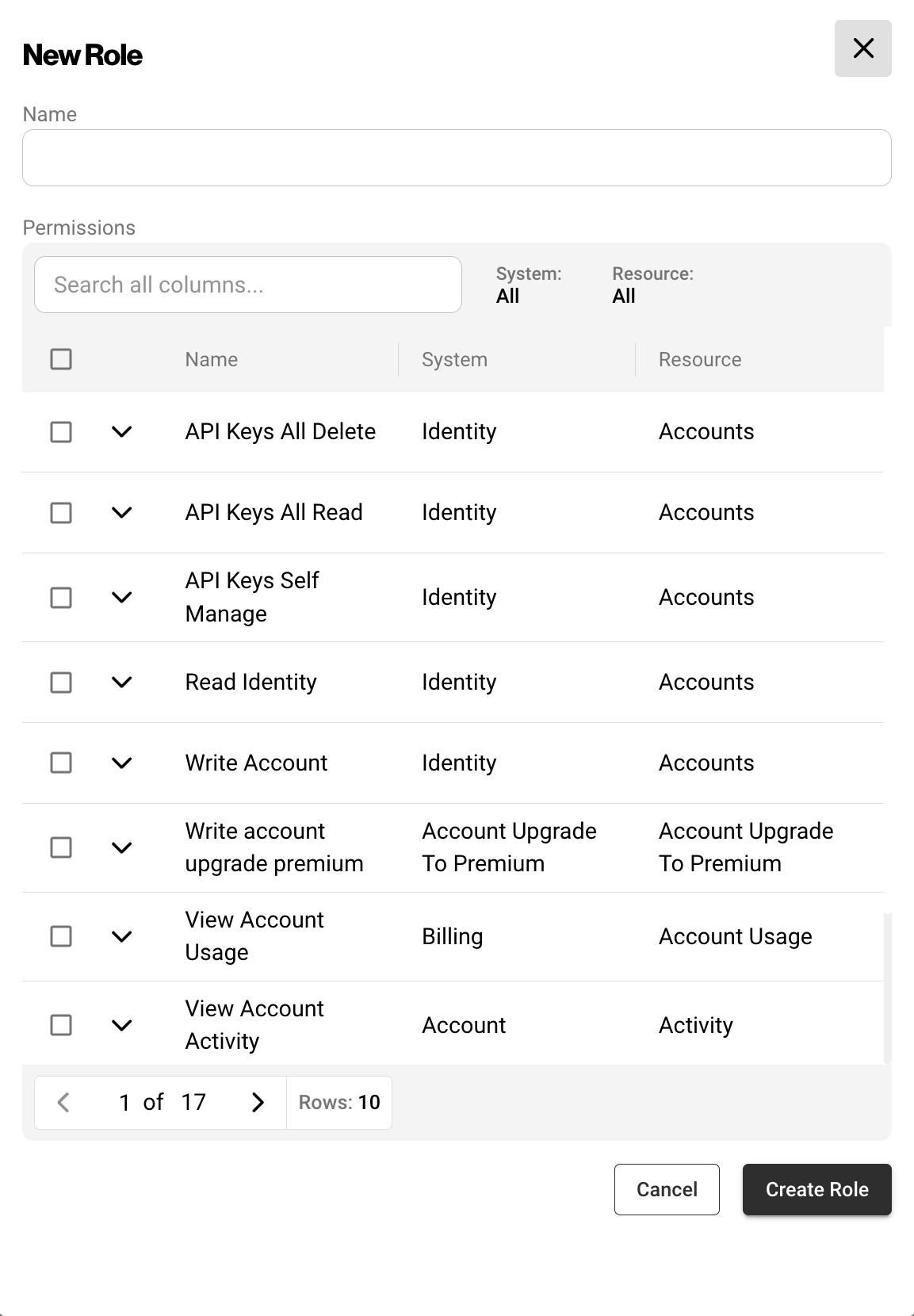914x1316 pixels.
Task: Open the Resource filter dropdown
Action: click(652, 285)
